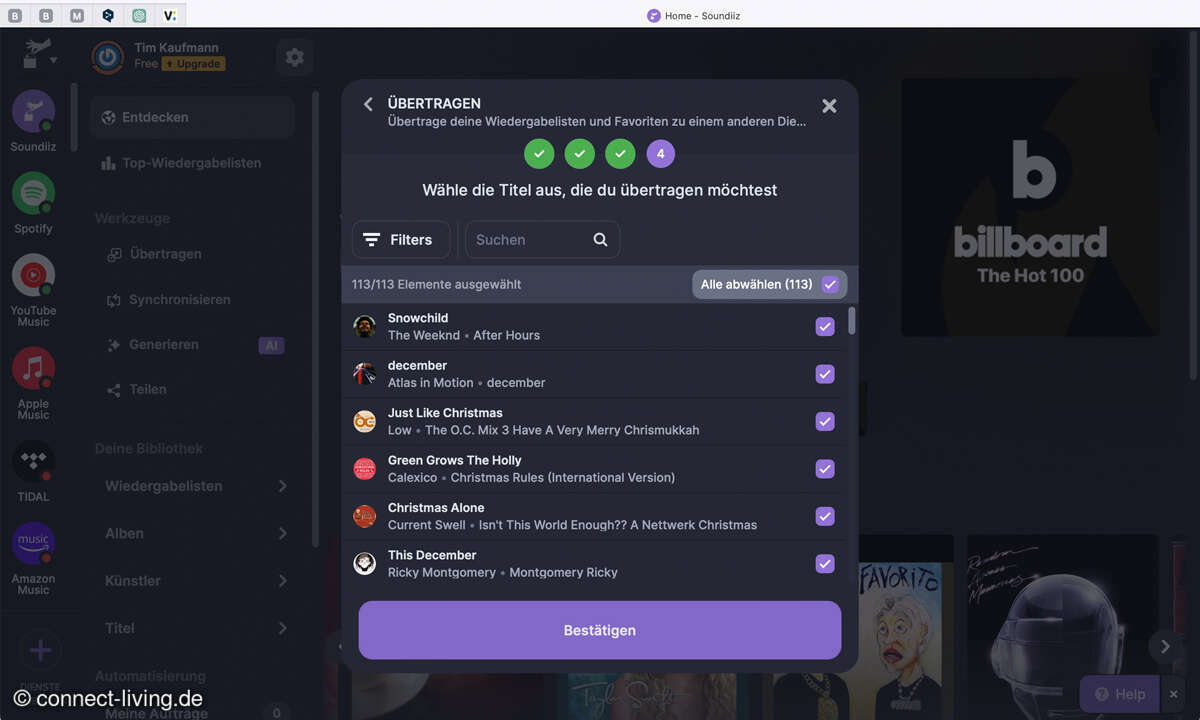Uncheck the Christmas Alone checkbox
The height and width of the screenshot is (720, 1200).
coord(825,516)
